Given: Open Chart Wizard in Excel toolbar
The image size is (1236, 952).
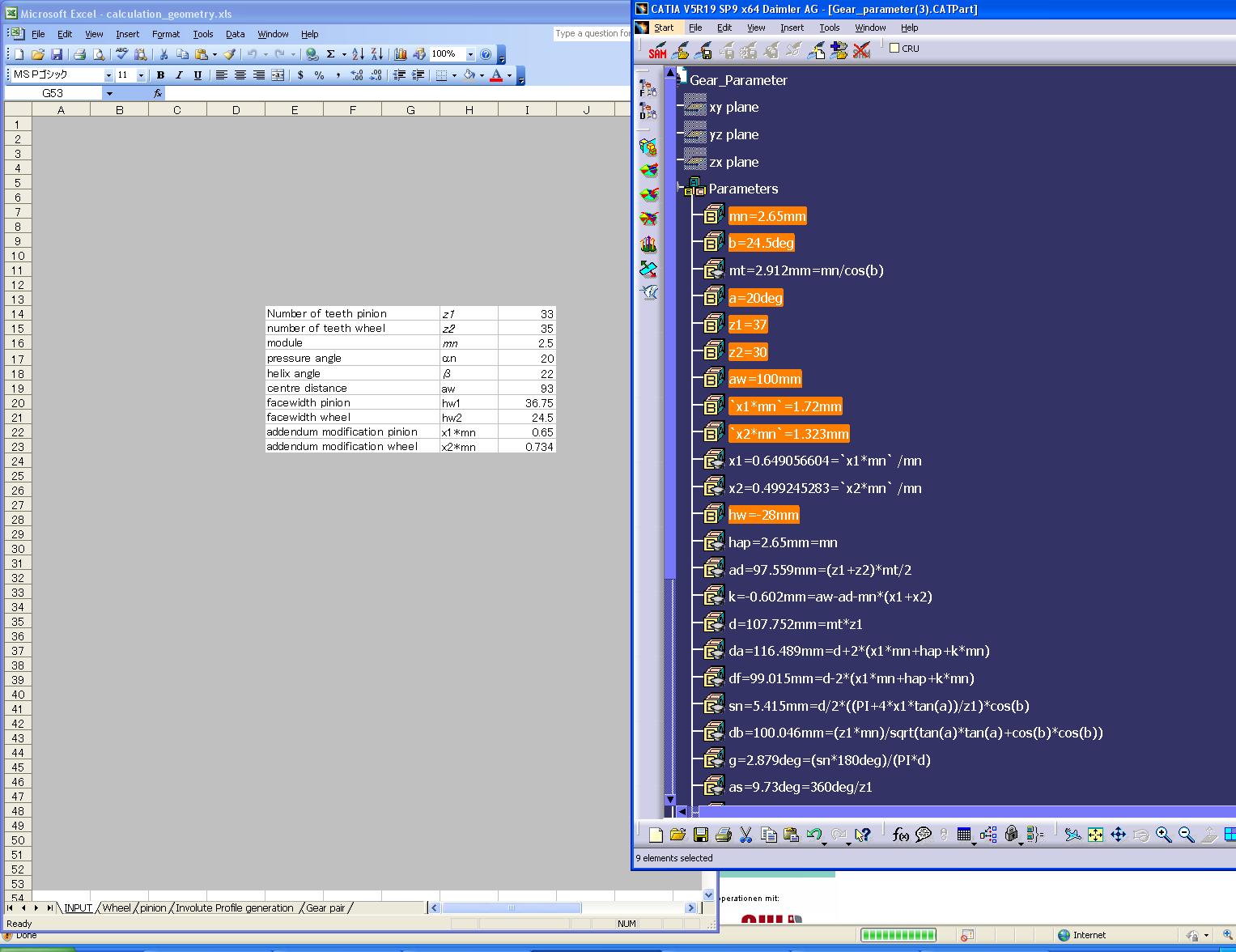Looking at the screenshot, I should pyautogui.click(x=401, y=54).
